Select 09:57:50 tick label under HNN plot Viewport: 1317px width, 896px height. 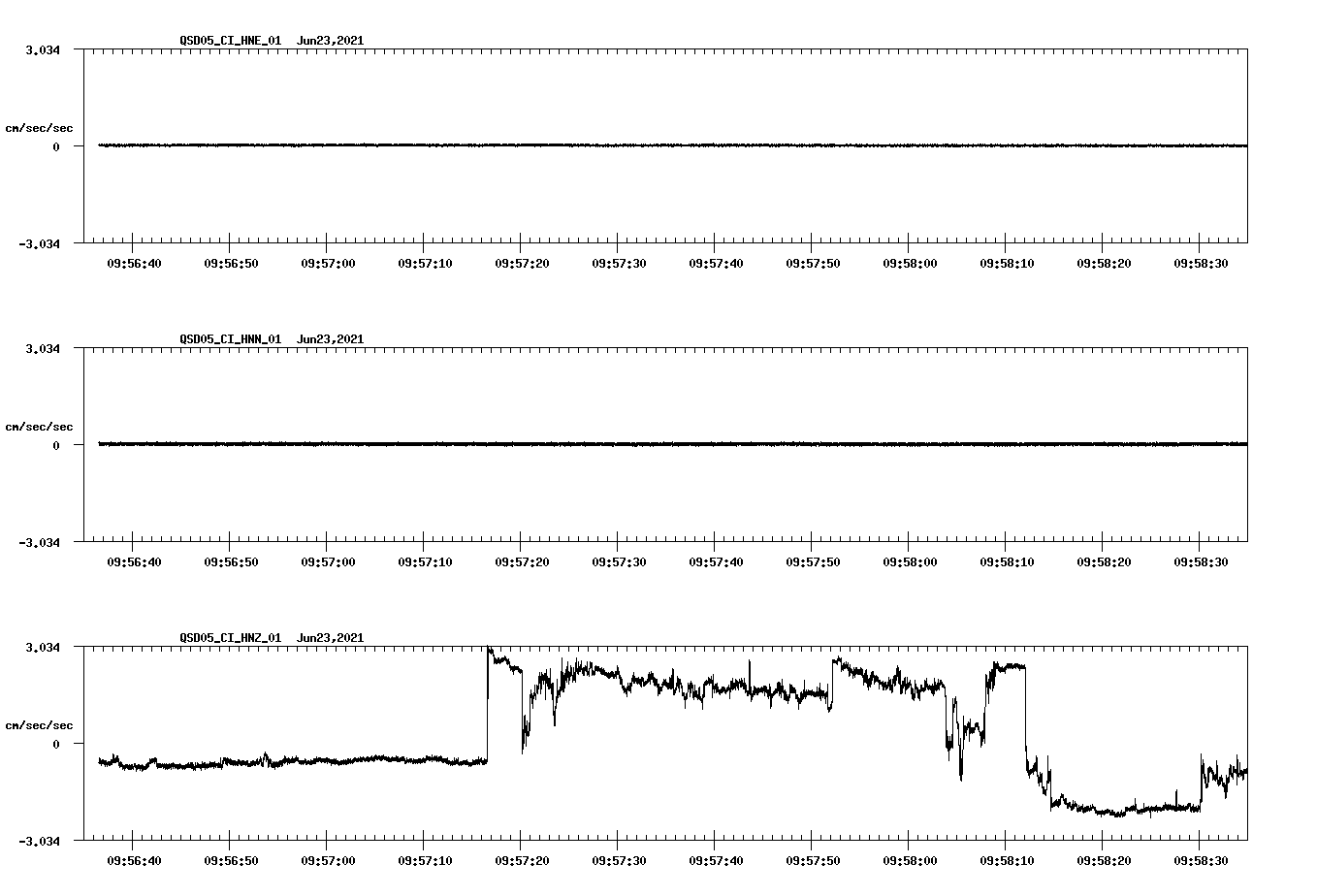pos(813,561)
